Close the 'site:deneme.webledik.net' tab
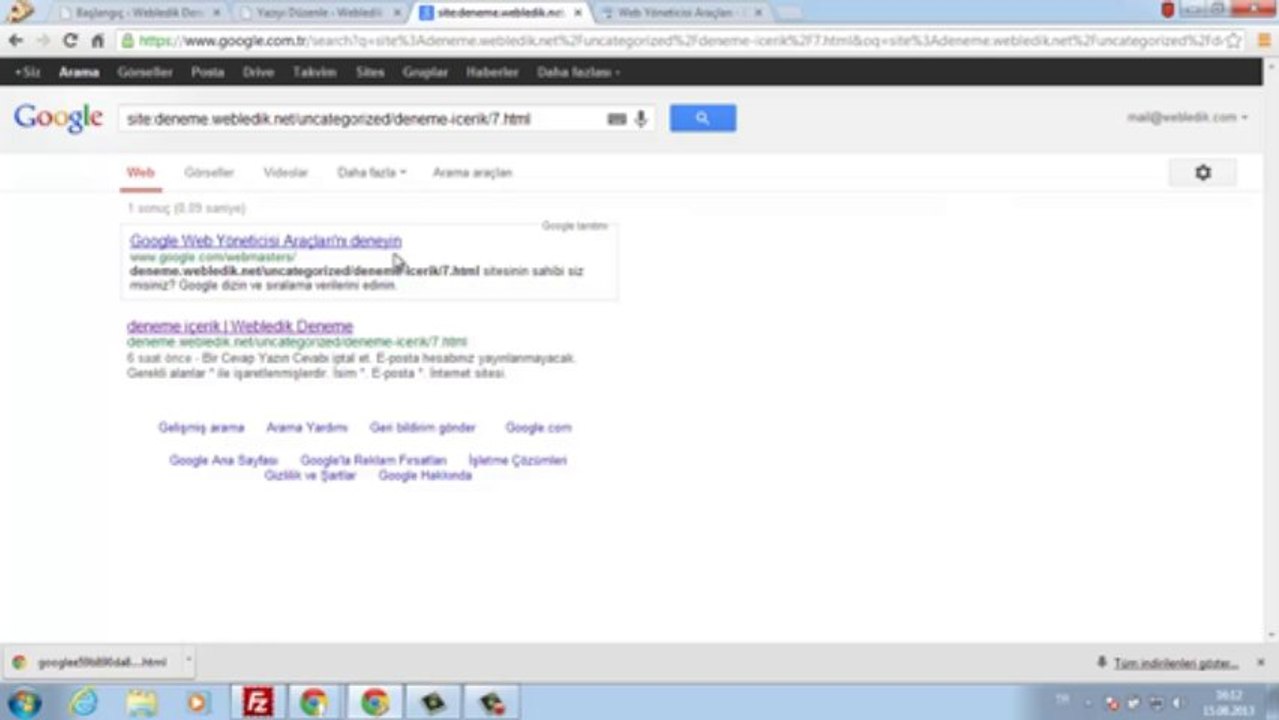 [578, 13]
